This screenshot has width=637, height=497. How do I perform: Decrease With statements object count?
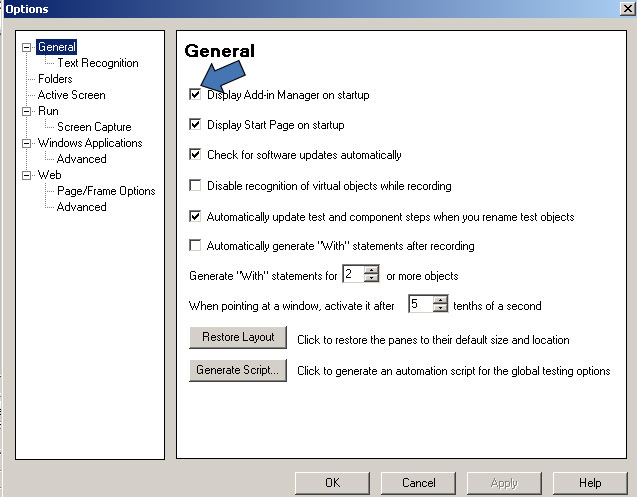click(371, 278)
